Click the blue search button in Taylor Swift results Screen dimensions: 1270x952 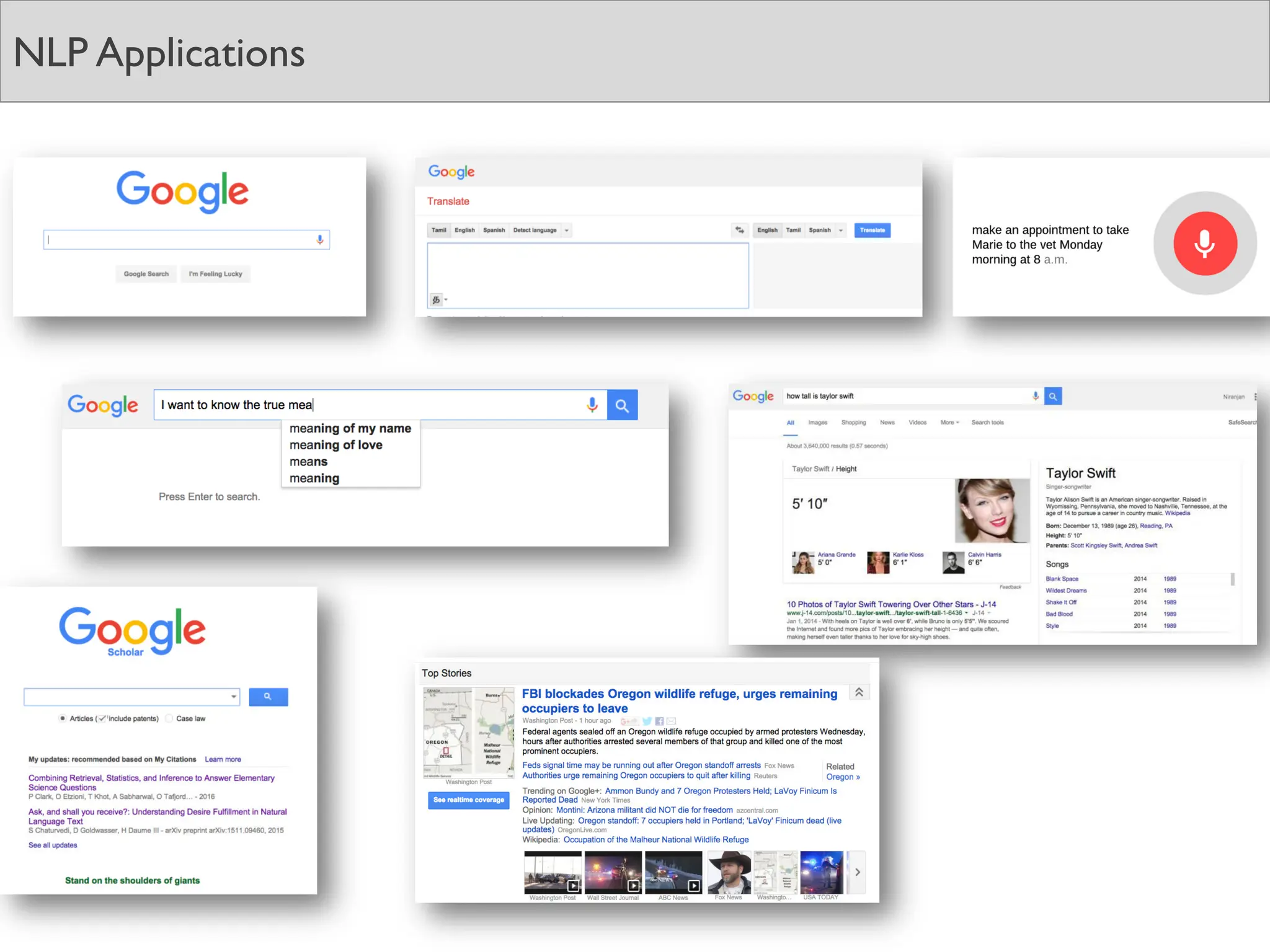1052,396
